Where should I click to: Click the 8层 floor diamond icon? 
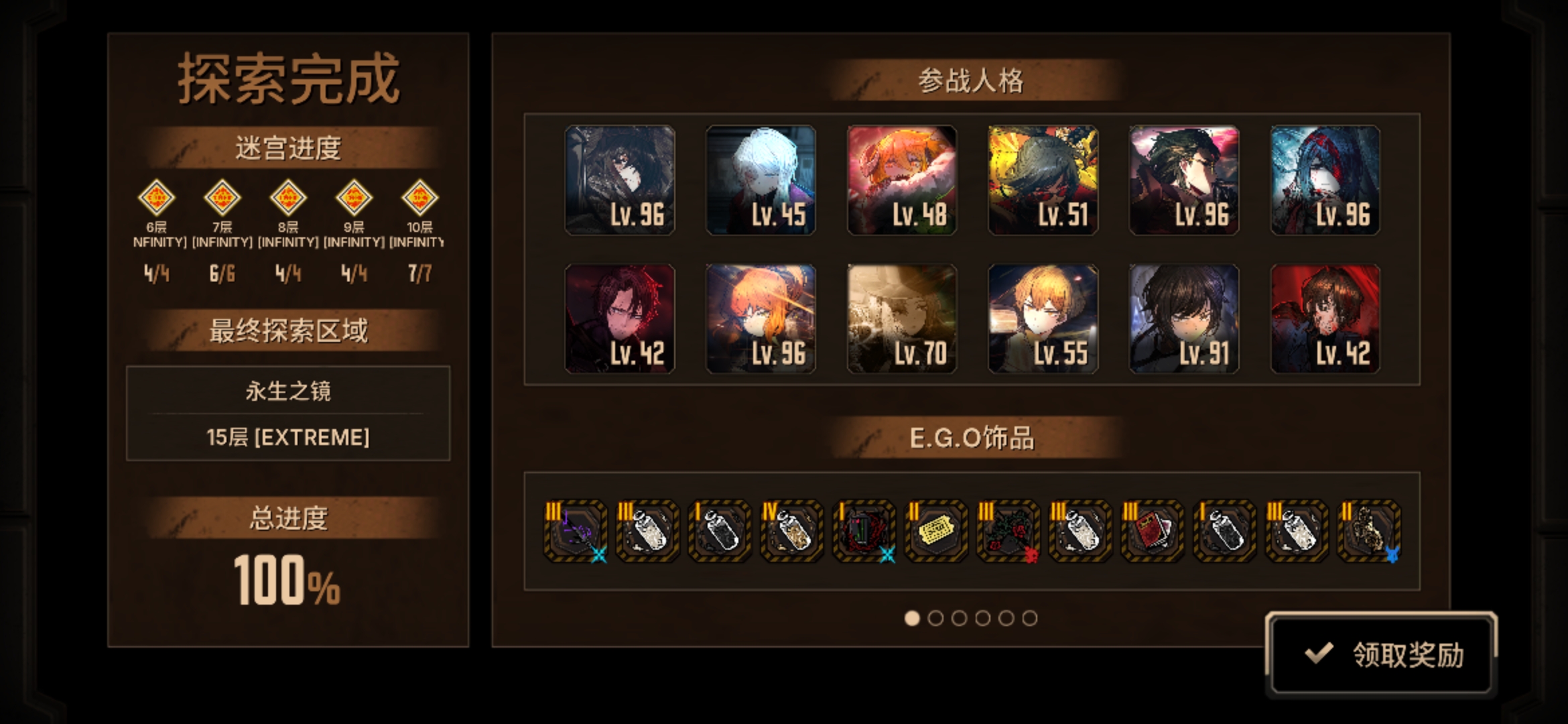(x=288, y=198)
